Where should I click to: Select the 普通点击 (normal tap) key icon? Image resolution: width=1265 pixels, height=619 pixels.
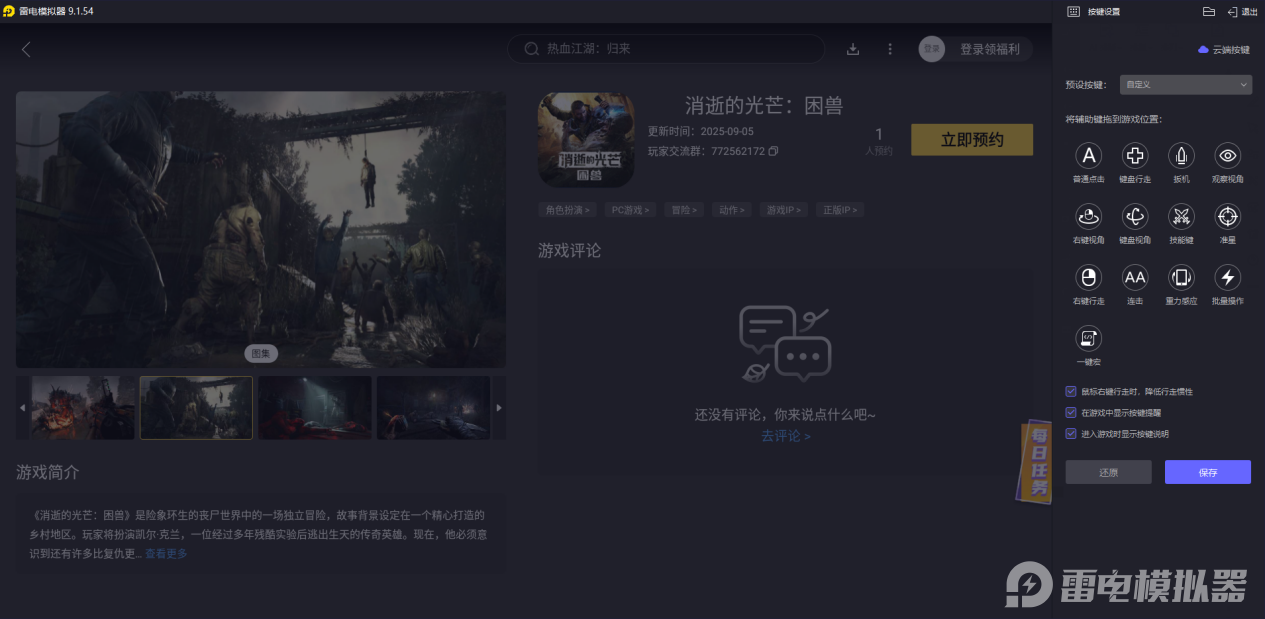1089,155
